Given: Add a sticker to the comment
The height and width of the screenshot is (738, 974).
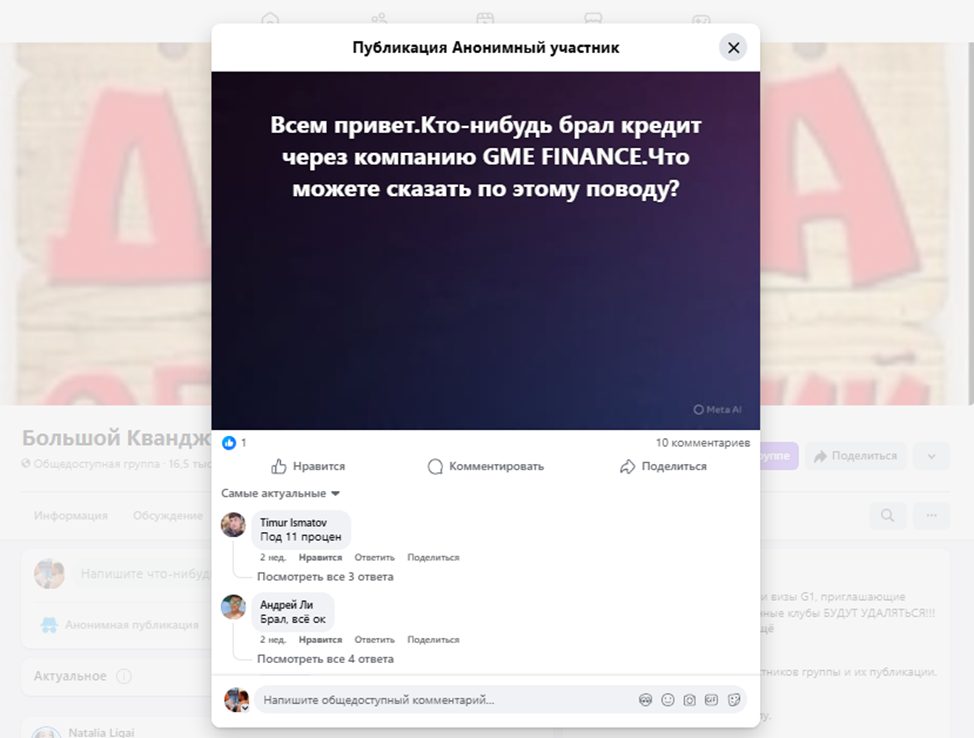Looking at the screenshot, I should [733, 700].
